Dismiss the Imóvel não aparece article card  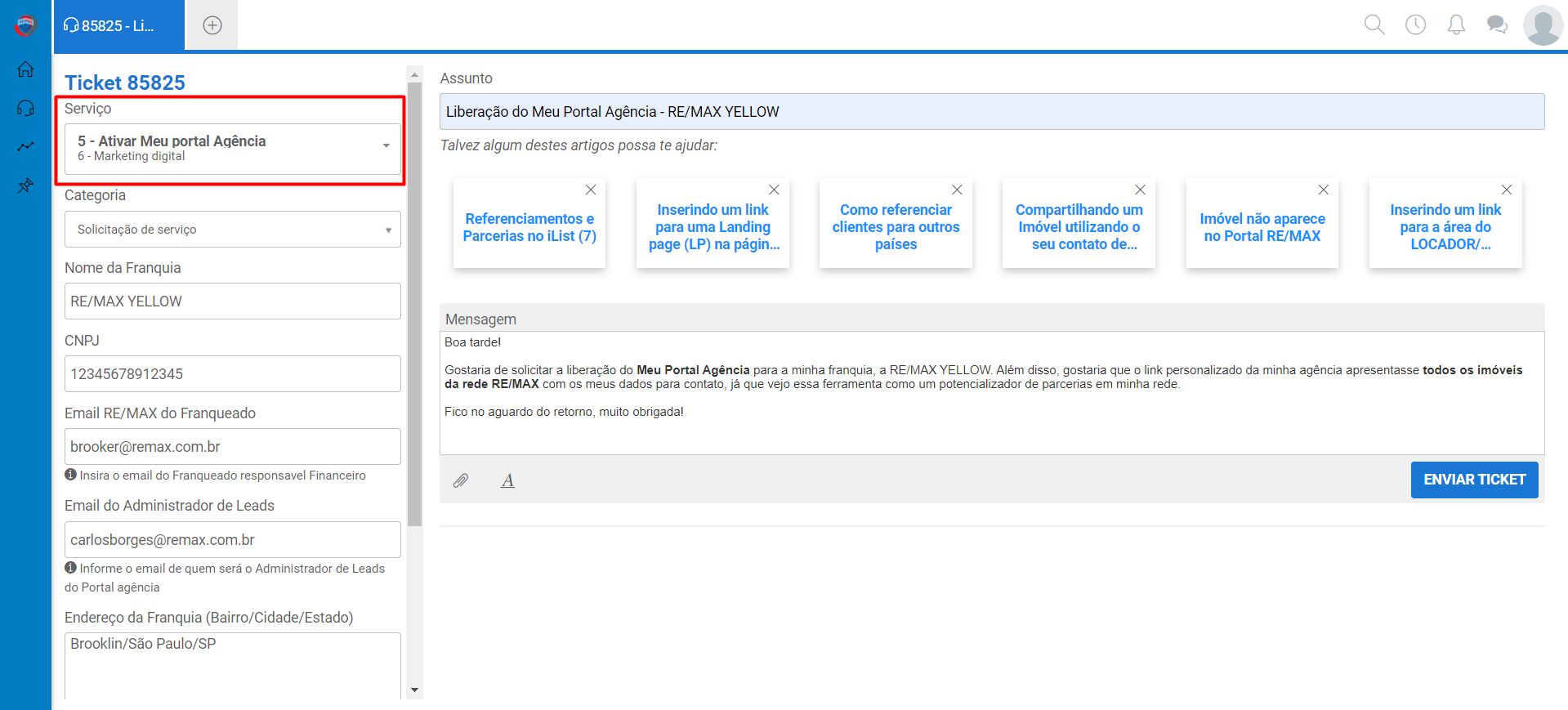point(1324,190)
